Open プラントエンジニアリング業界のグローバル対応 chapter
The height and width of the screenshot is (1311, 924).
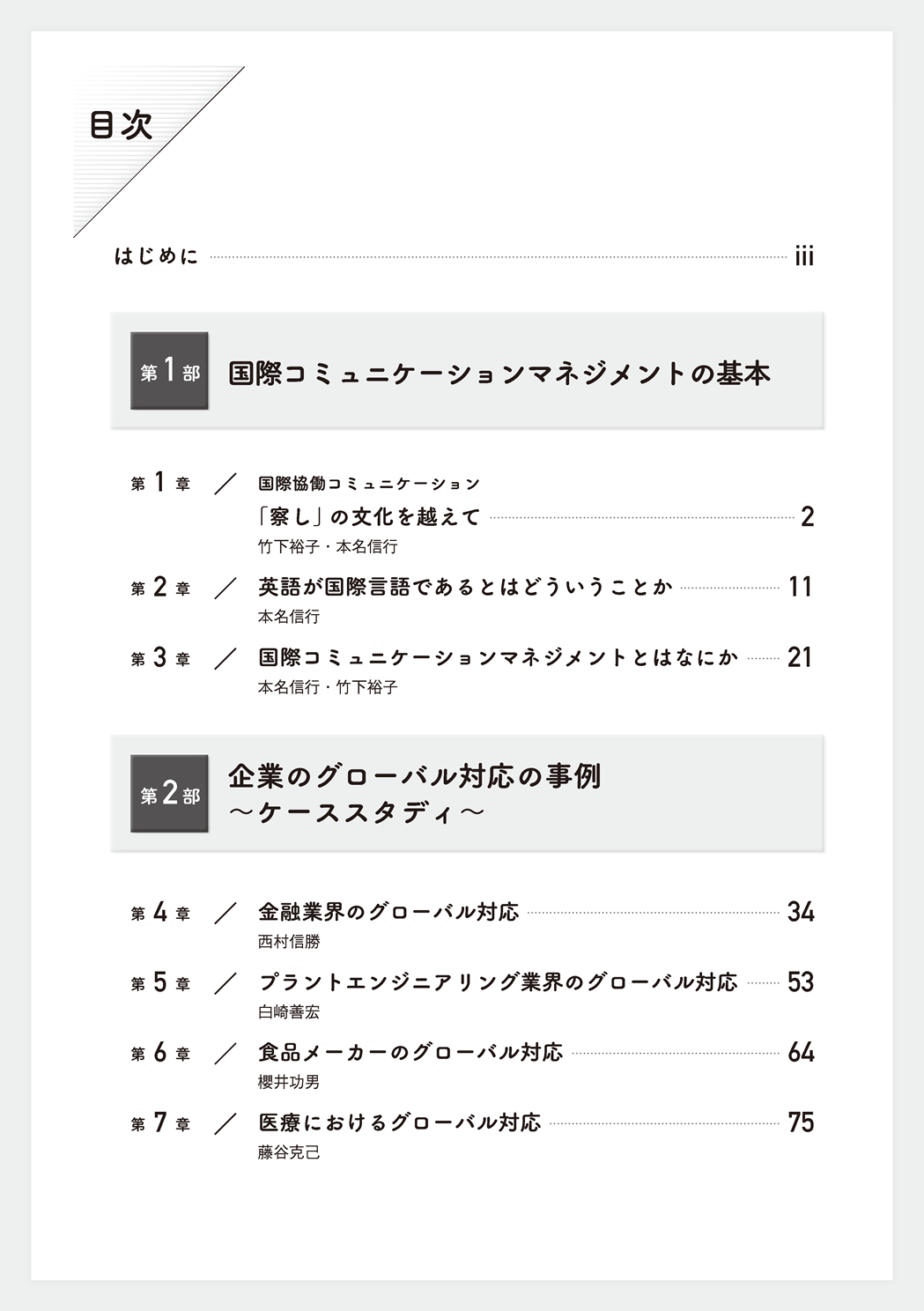tap(498, 982)
